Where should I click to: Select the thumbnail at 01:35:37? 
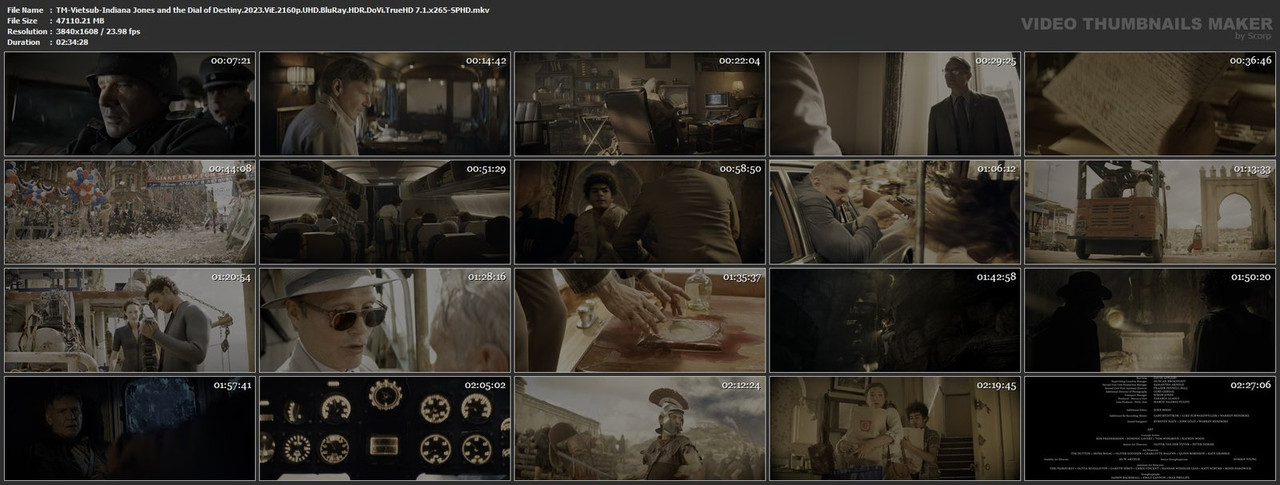[x=639, y=319]
